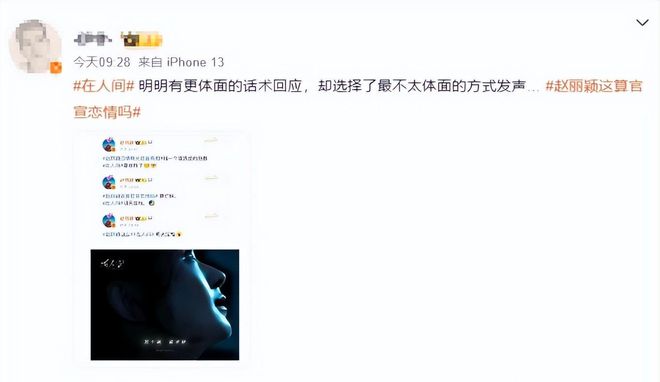Expand the truncated text ellipsis after 发声

click(x=533, y=89)
